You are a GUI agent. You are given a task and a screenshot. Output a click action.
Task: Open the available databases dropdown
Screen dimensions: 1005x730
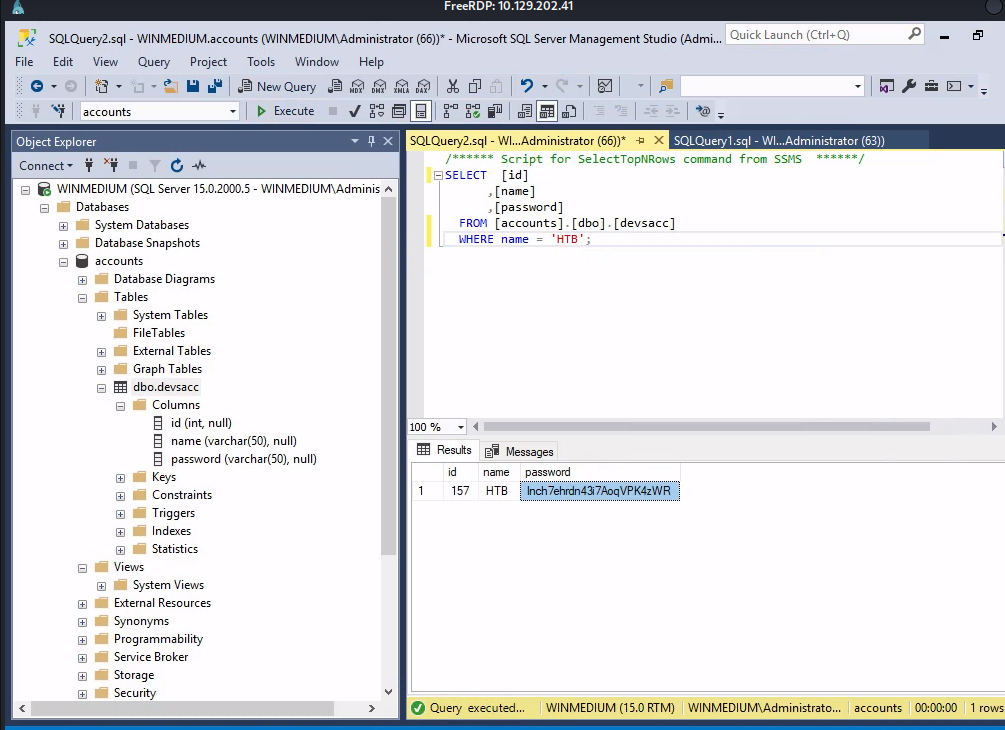click(233, 112)
